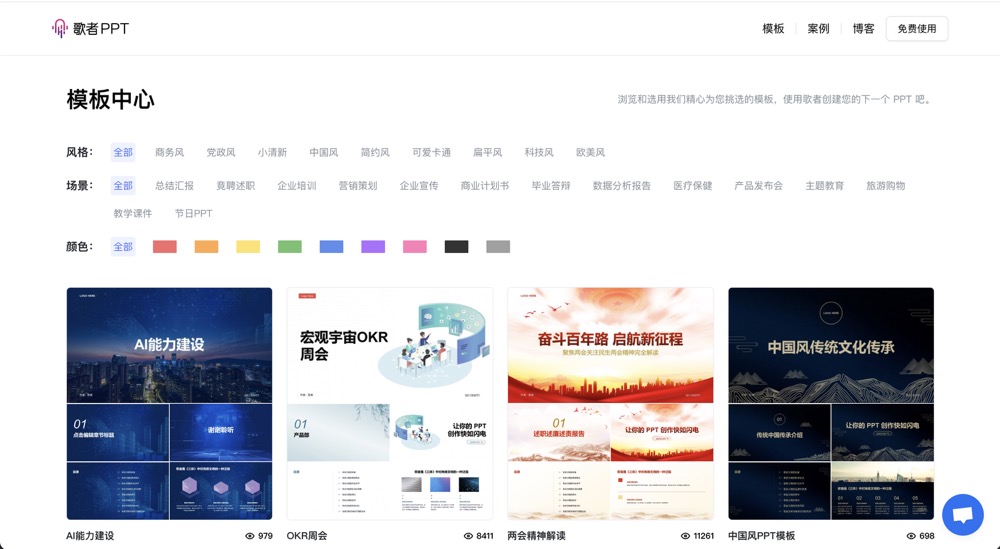Screen dimensions: 1000x549
Task: Choose the 医疗保健 scene filter
Action: click(x=693, y=186)
